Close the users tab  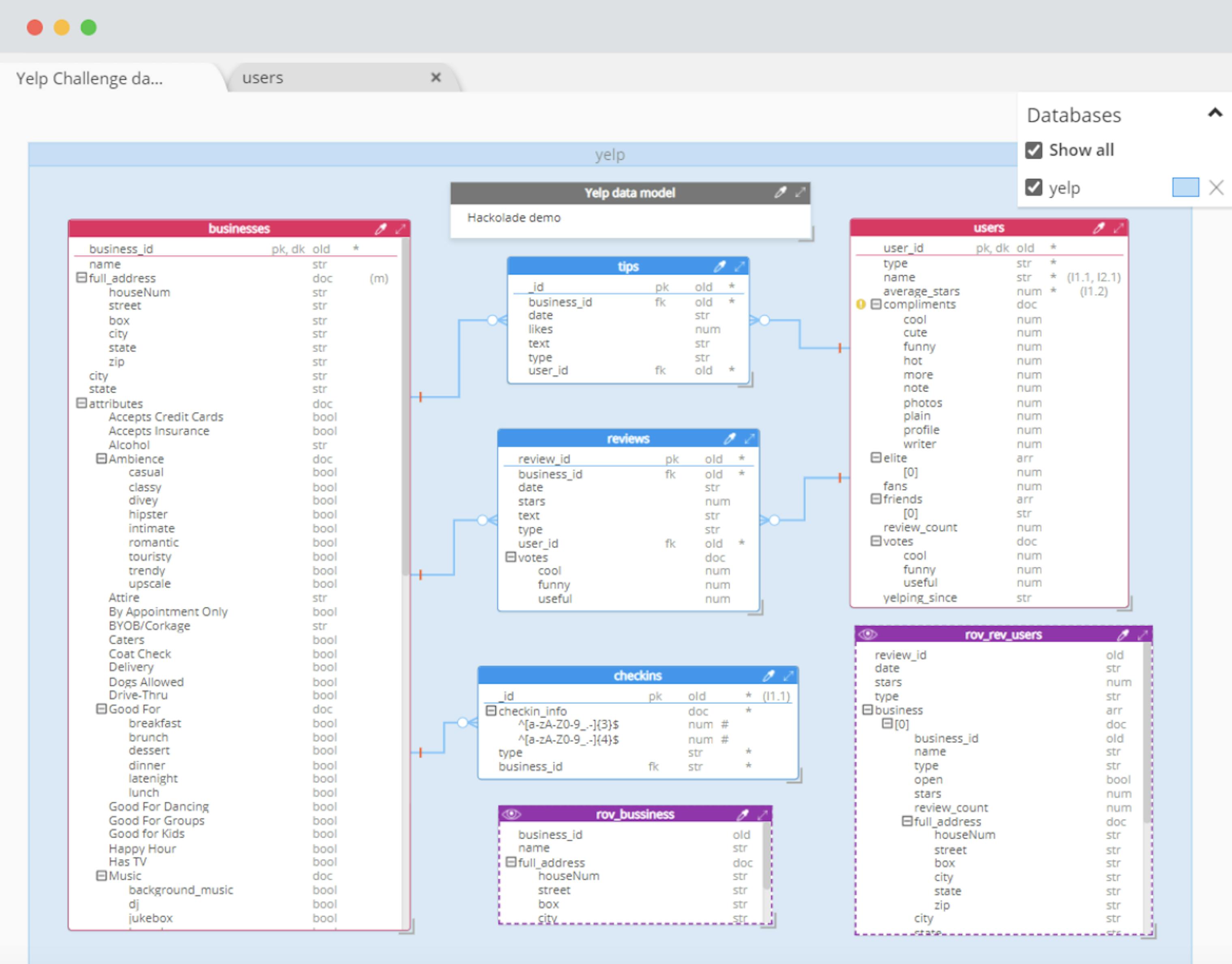pos(436,77)
